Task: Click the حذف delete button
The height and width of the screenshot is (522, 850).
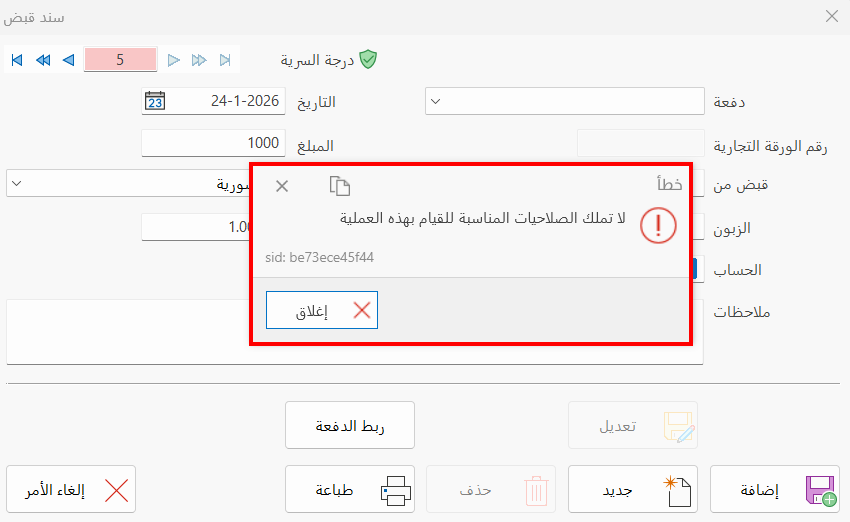Action: [x=491, y=489]
